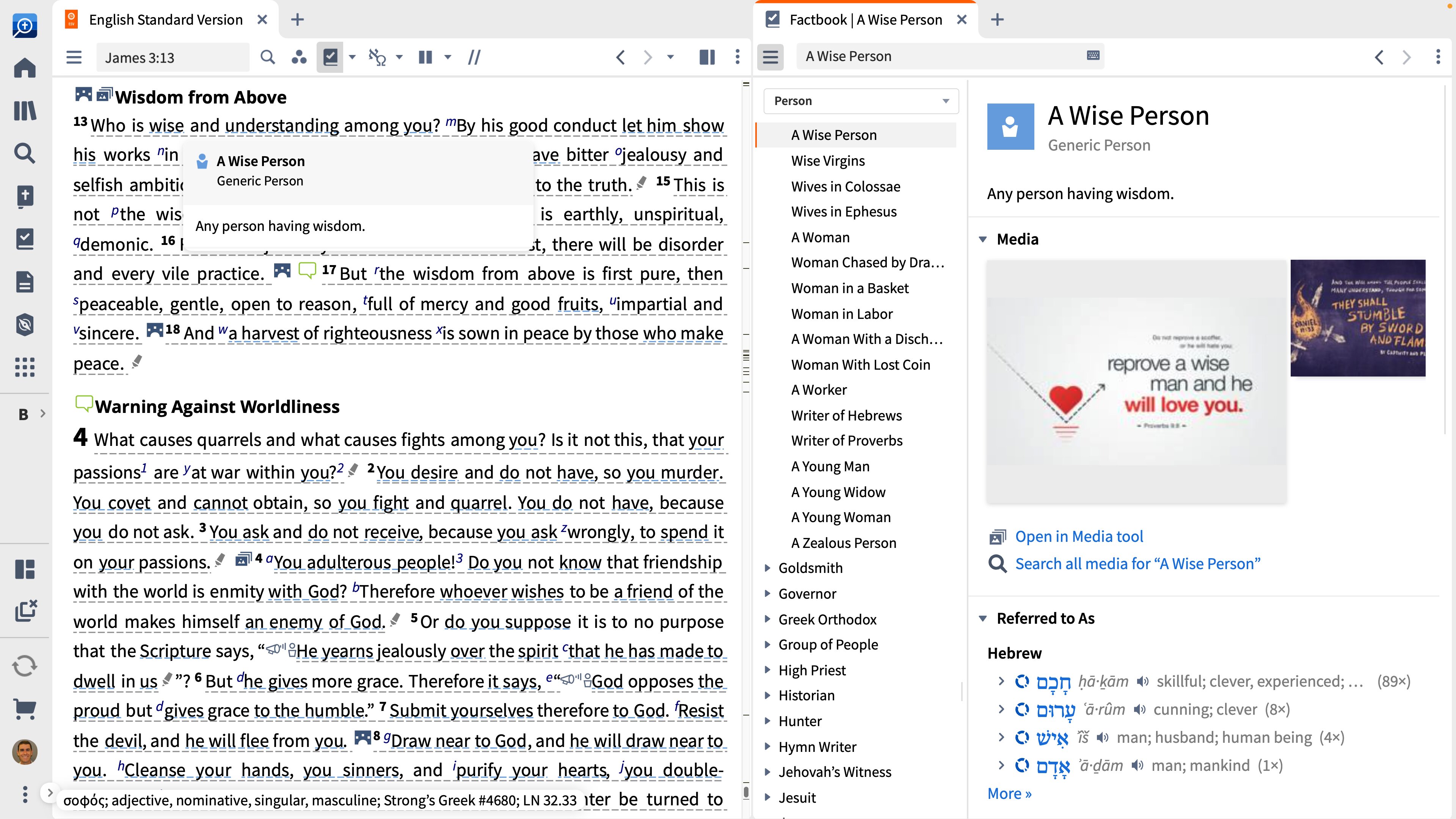
Task: Open the Home icon in sidebar
Action: click(x=25, y=68)
